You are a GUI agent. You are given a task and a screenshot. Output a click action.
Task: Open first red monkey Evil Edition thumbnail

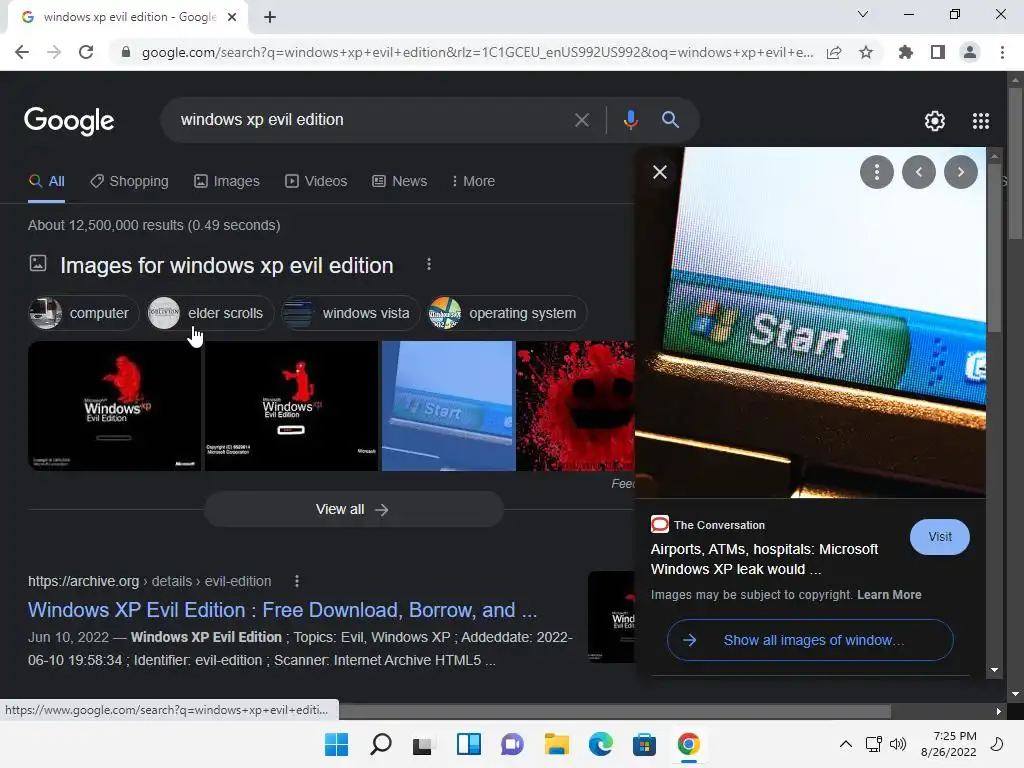pos(114,406)
